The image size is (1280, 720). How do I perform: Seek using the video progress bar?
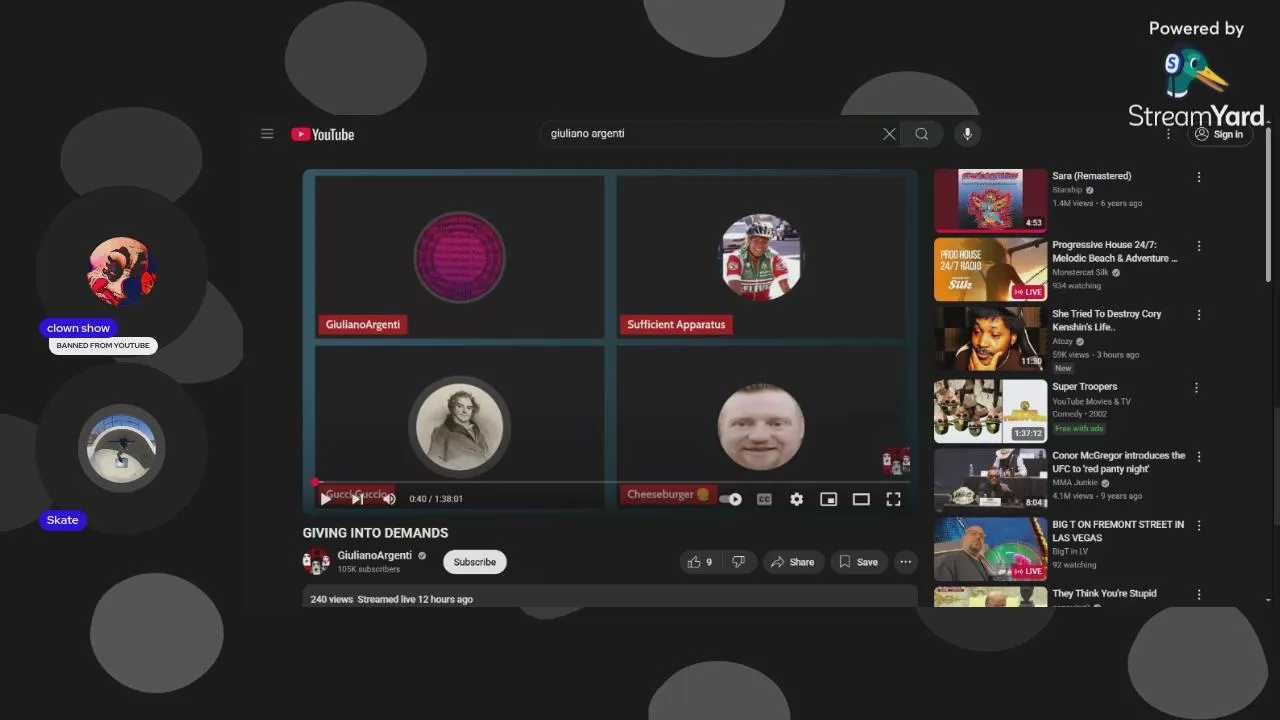[x=610, y=482]
